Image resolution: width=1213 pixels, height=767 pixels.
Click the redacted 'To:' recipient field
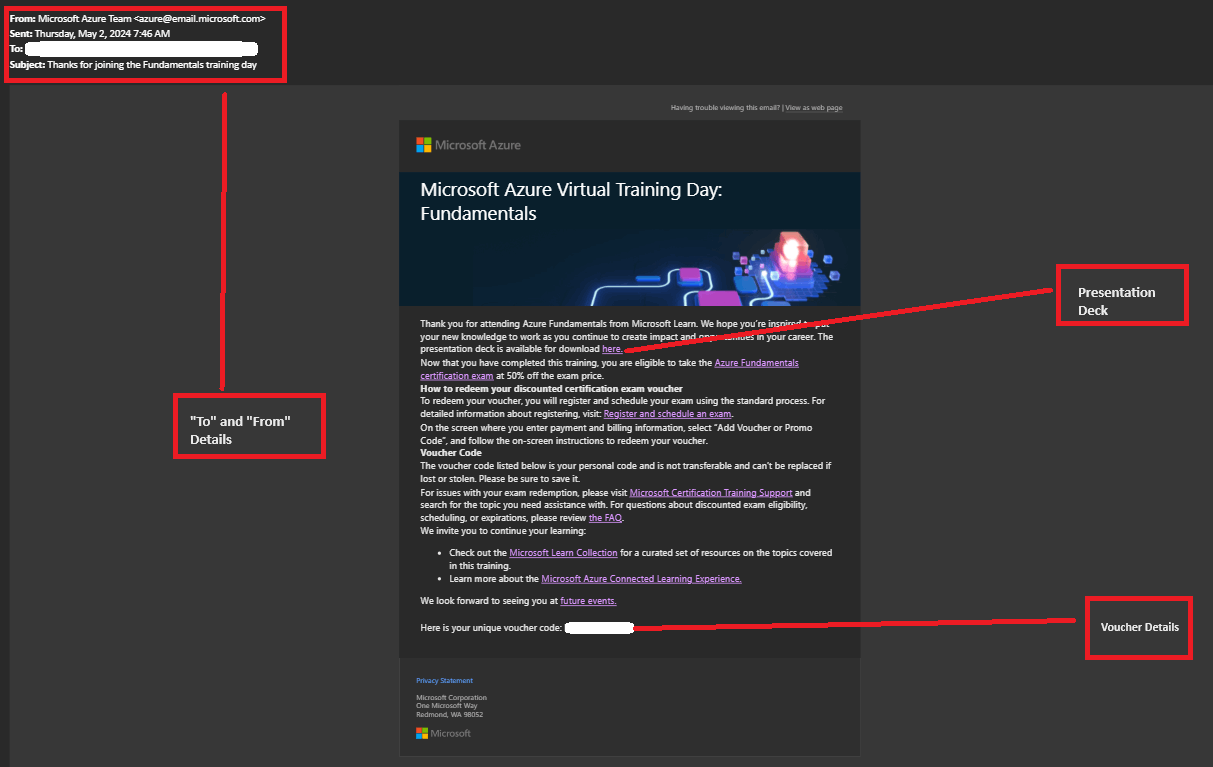coord(141,48)
